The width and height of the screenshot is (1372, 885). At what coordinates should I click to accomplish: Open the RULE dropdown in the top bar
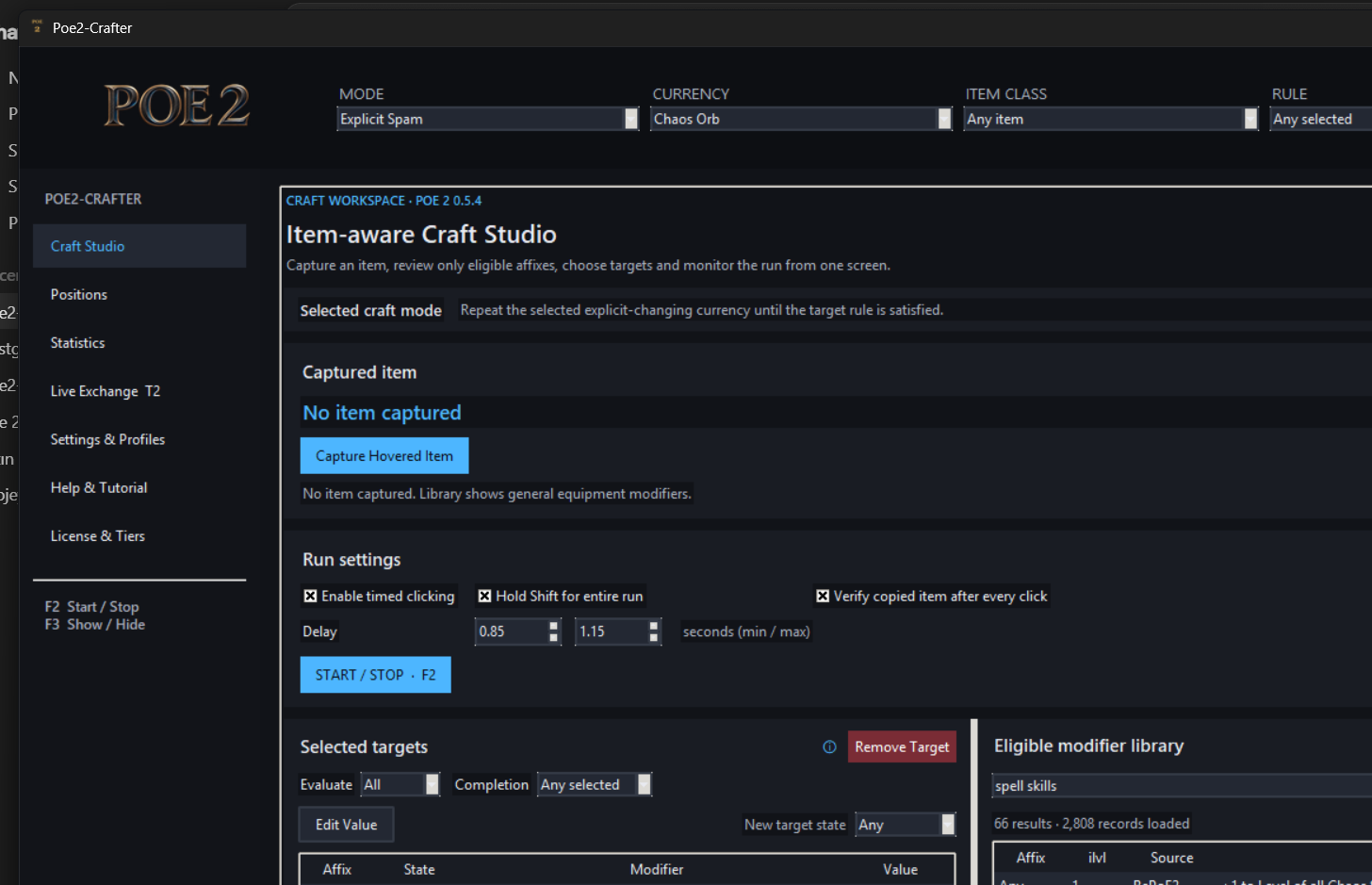click(x=1321, y=119)
